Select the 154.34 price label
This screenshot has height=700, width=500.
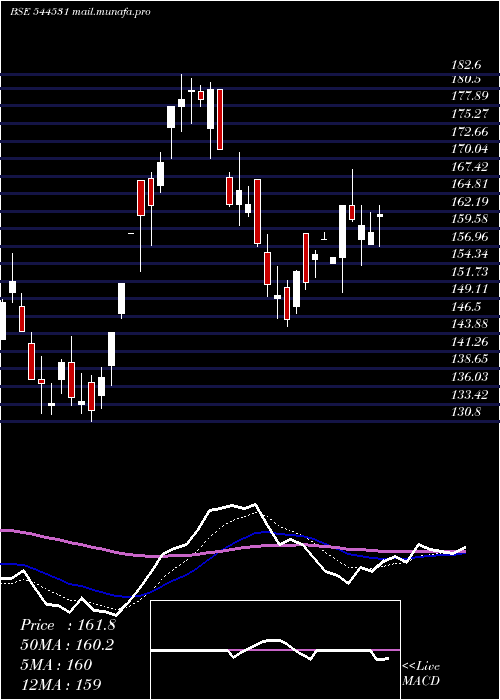[x=470, y=254]
